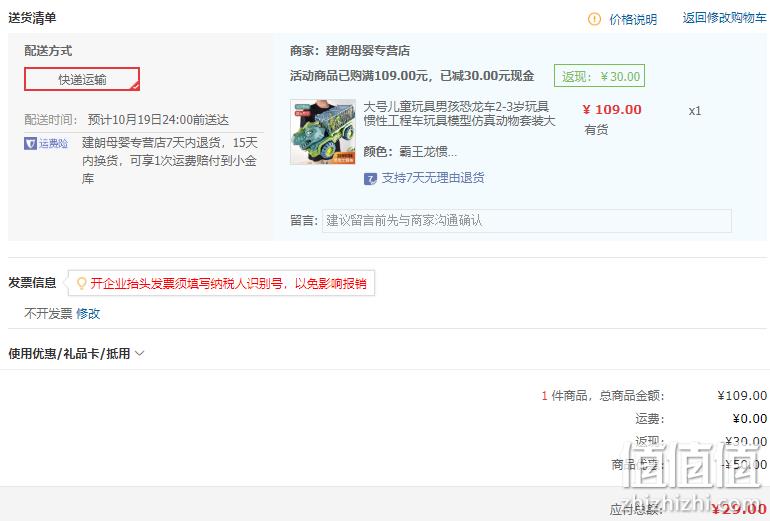Image resolution: width=770 pixels, height=521 pixels.
Task: Open the 运费险 freight insurance label
Action: coord(53,143)
